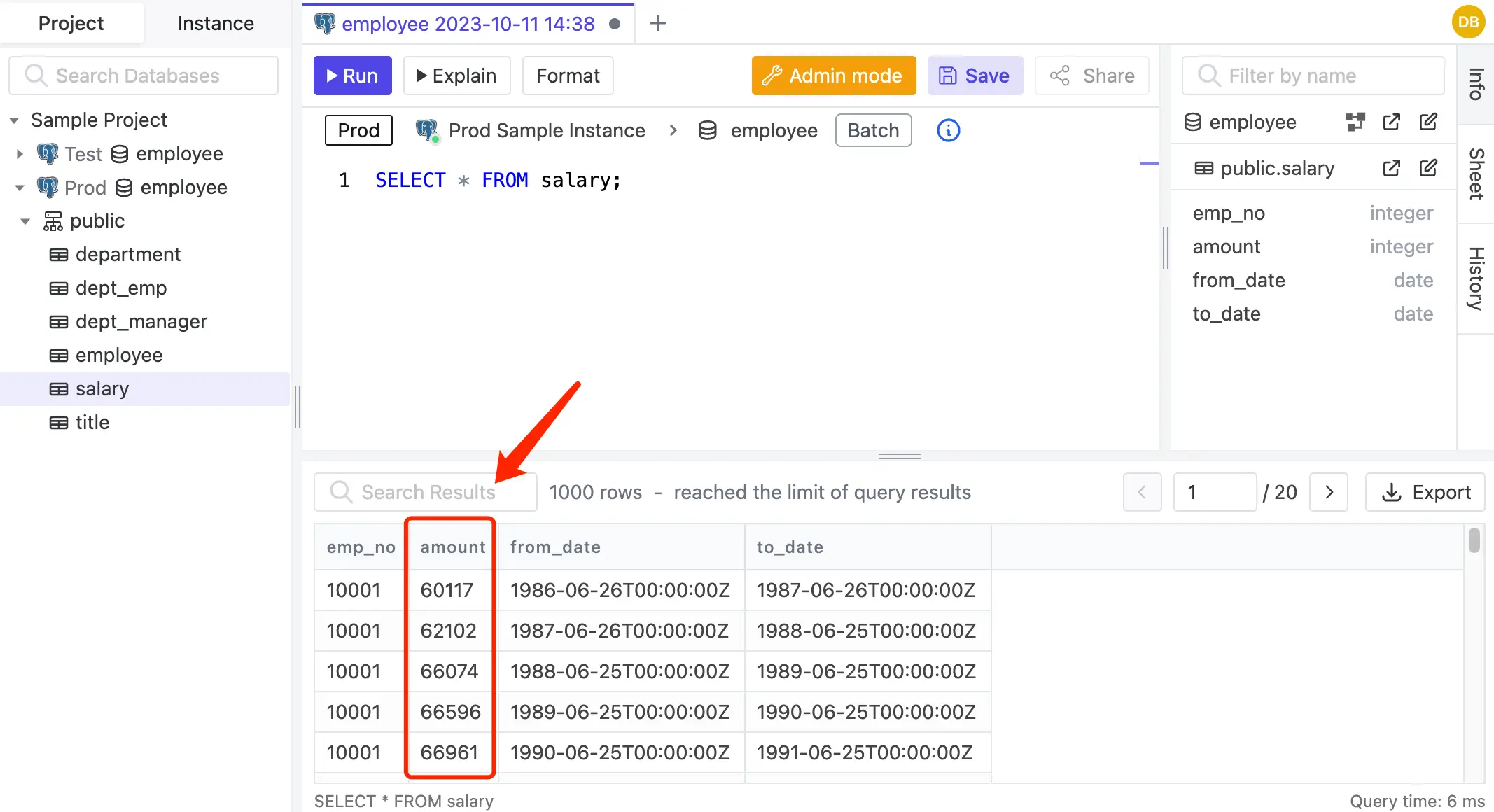This screenshot has height=812, width=1494.
Task: Open public.salary table in a new tab
Action: click(1391, 168)
